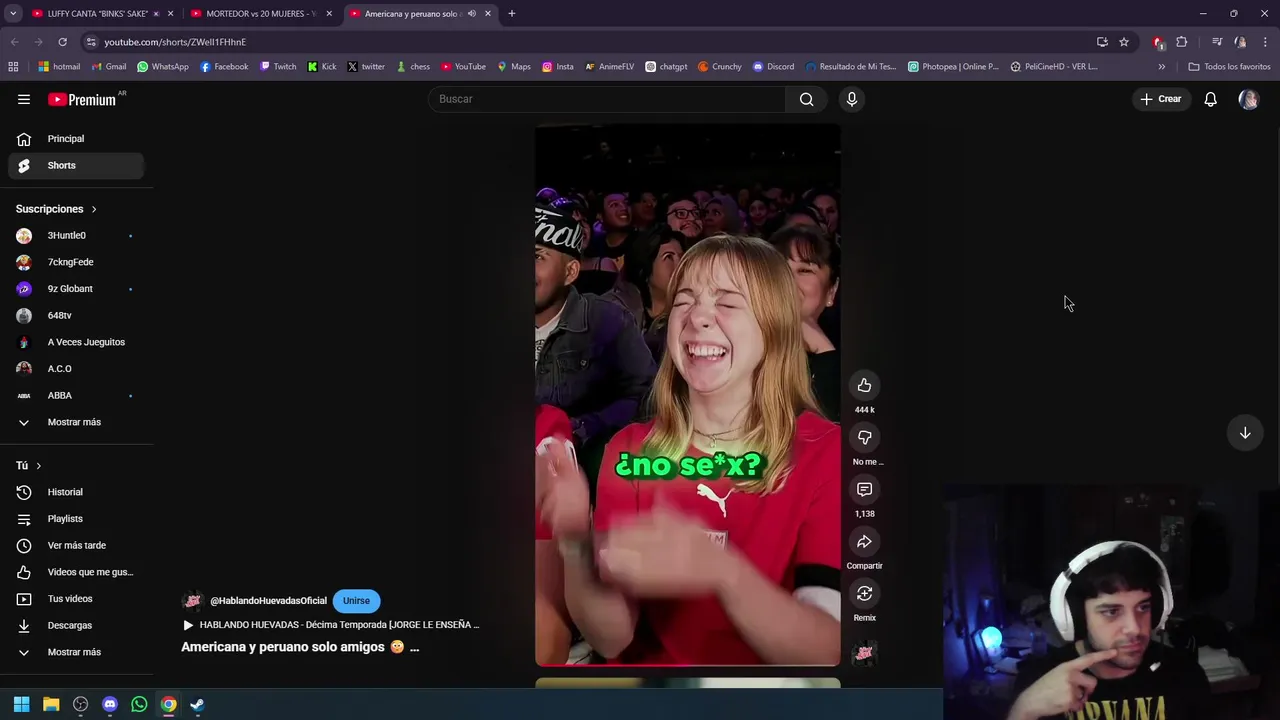Click the Crear create button

click(1160, 99)
